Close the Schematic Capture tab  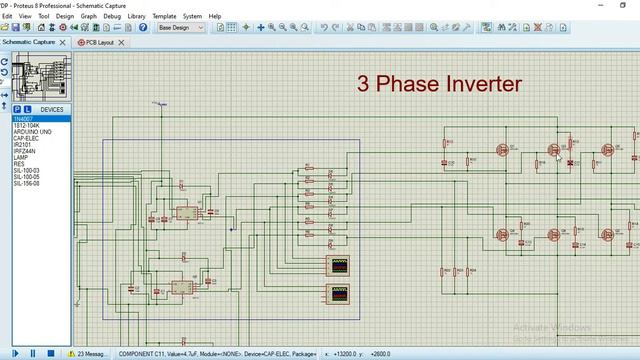pos(62,42)
